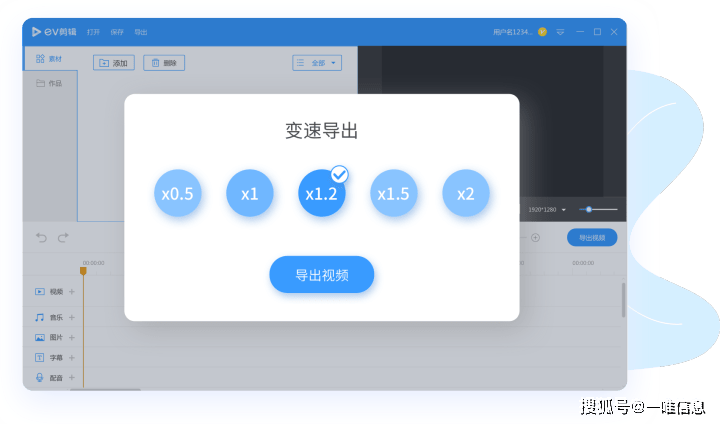Add a voiceover track with plus icon
Screen dimensions: 720x424
(x=72, y=378)
